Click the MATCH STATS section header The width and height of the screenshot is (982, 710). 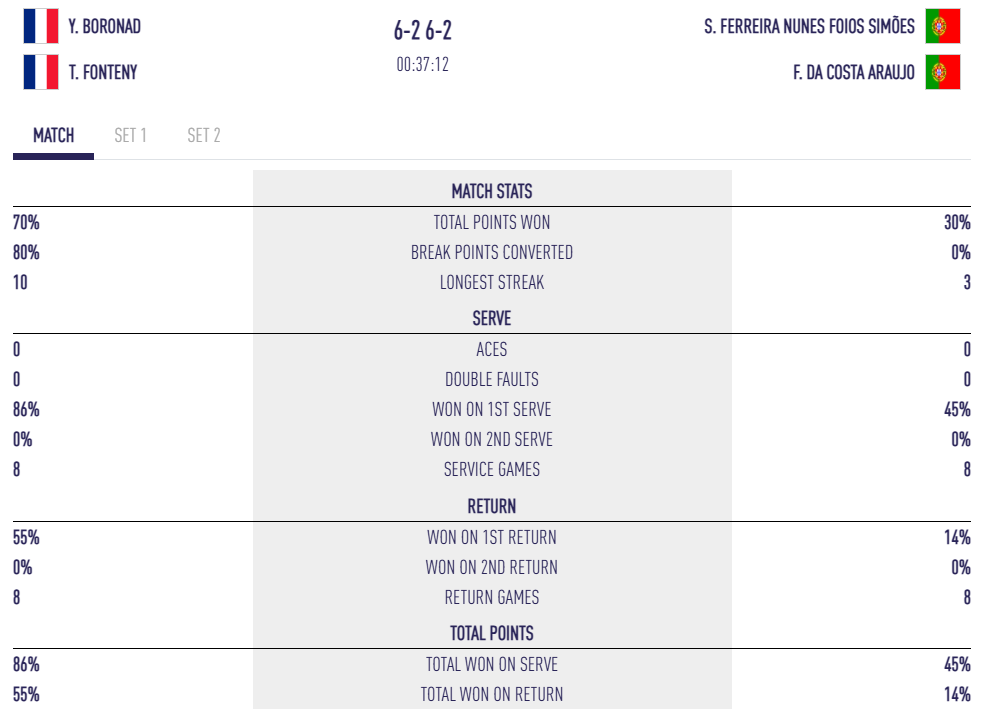(491, 191)
